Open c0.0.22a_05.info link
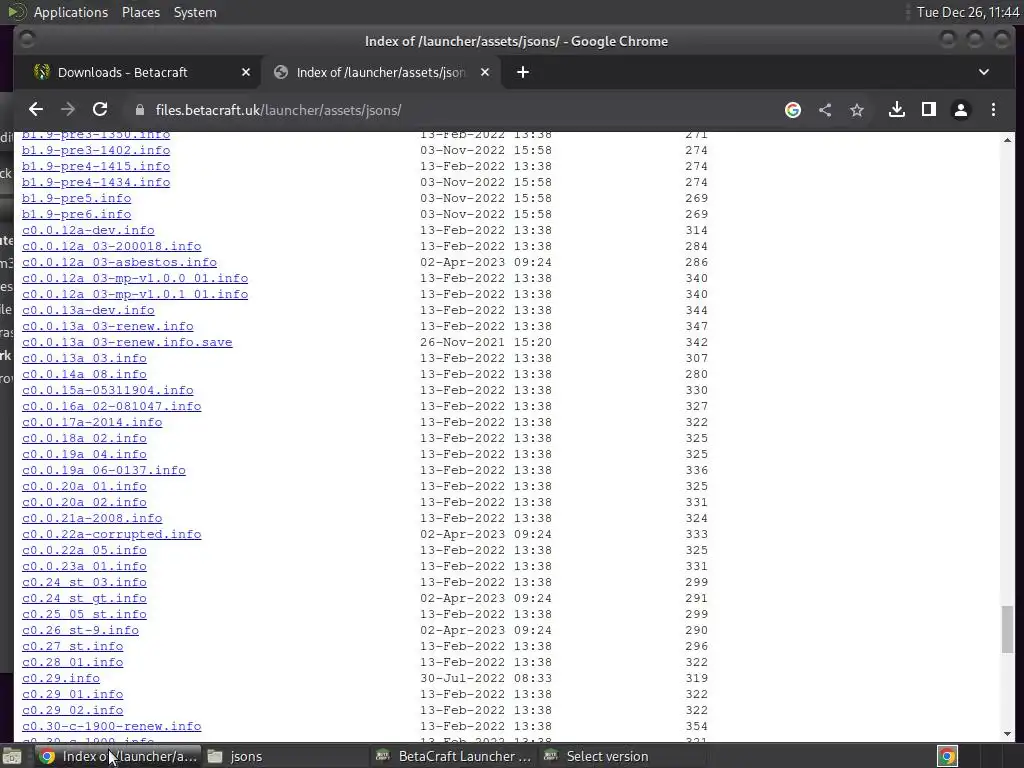 84,550
